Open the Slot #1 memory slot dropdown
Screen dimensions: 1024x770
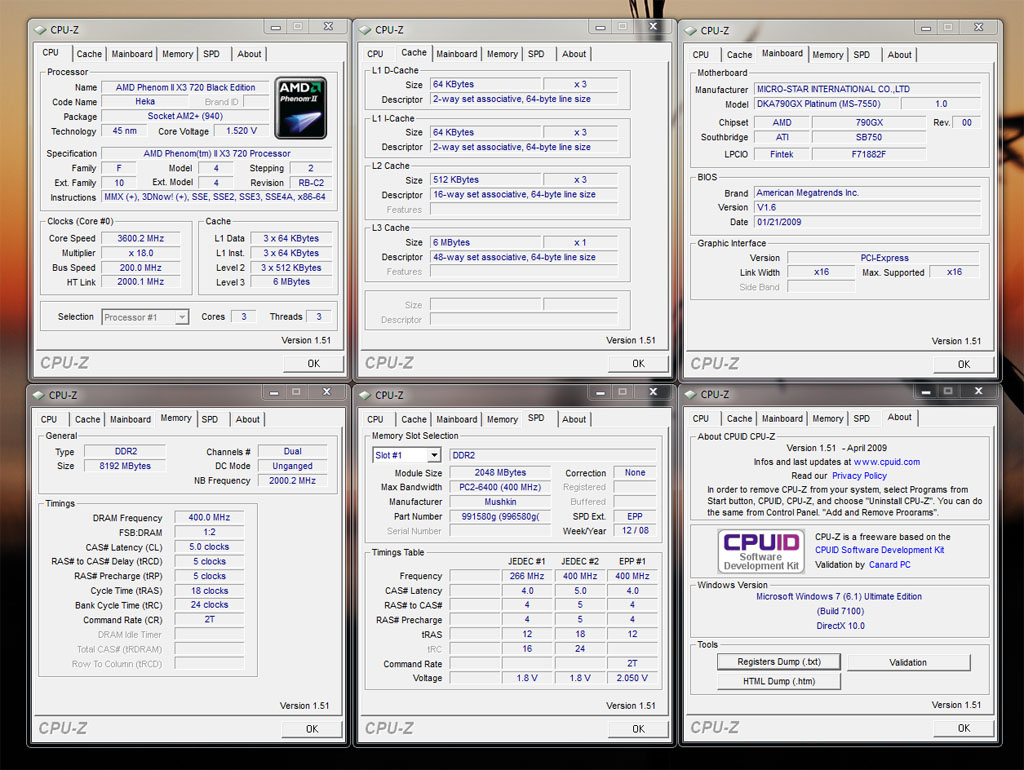[x=434, y=455]
